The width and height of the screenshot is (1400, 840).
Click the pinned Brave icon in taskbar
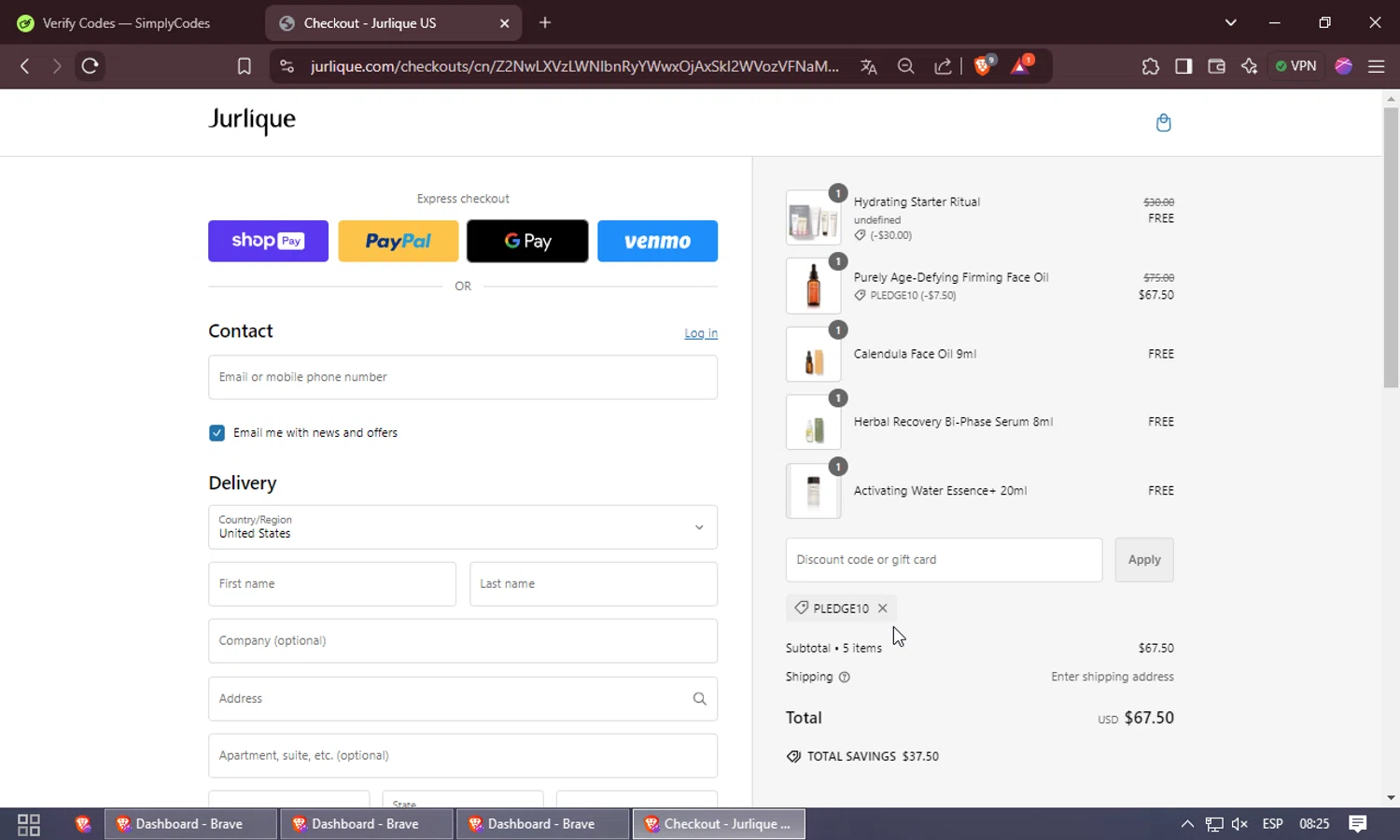coord(83,824)
